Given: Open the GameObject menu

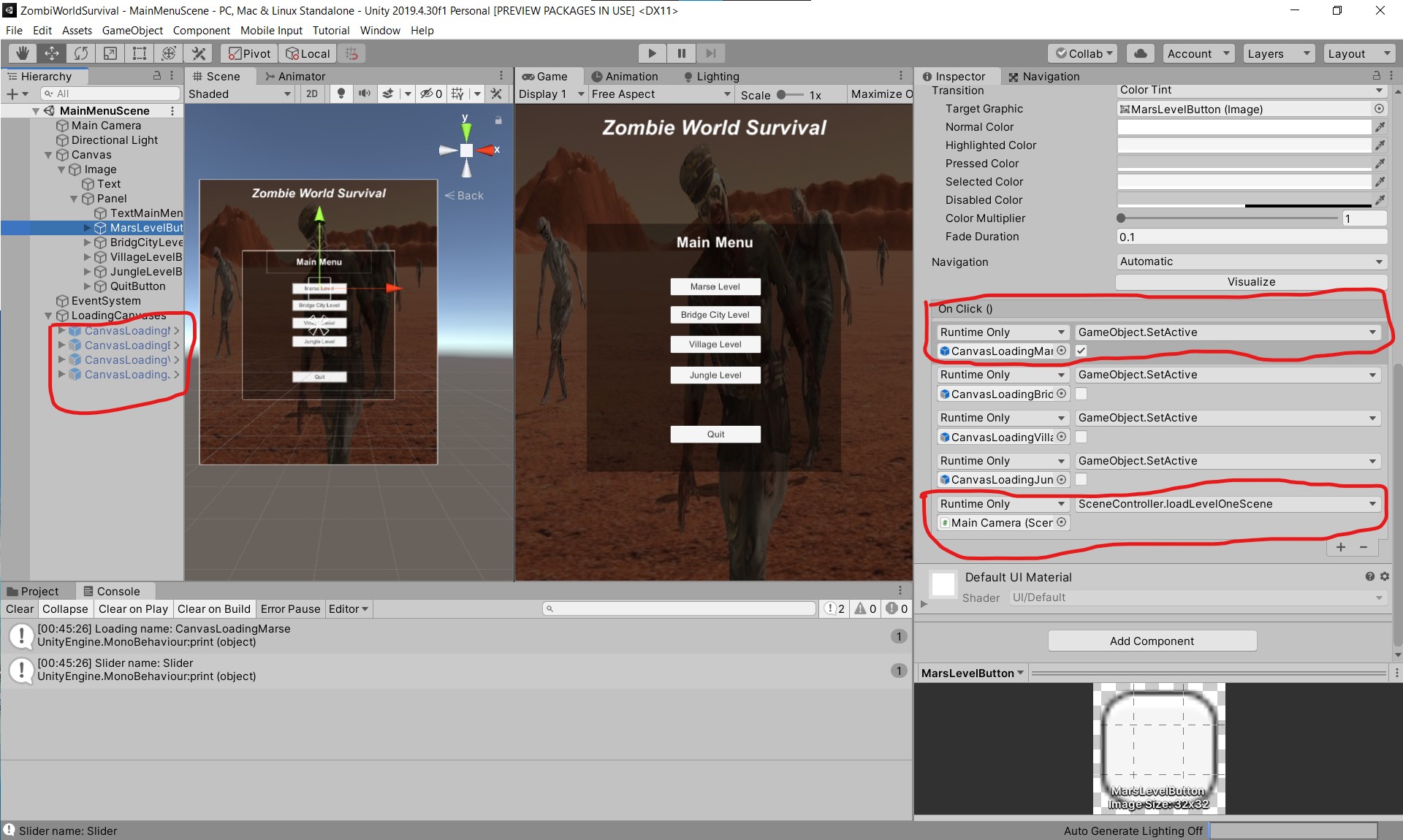Looking at the screenshot, I should click(132, 31).
